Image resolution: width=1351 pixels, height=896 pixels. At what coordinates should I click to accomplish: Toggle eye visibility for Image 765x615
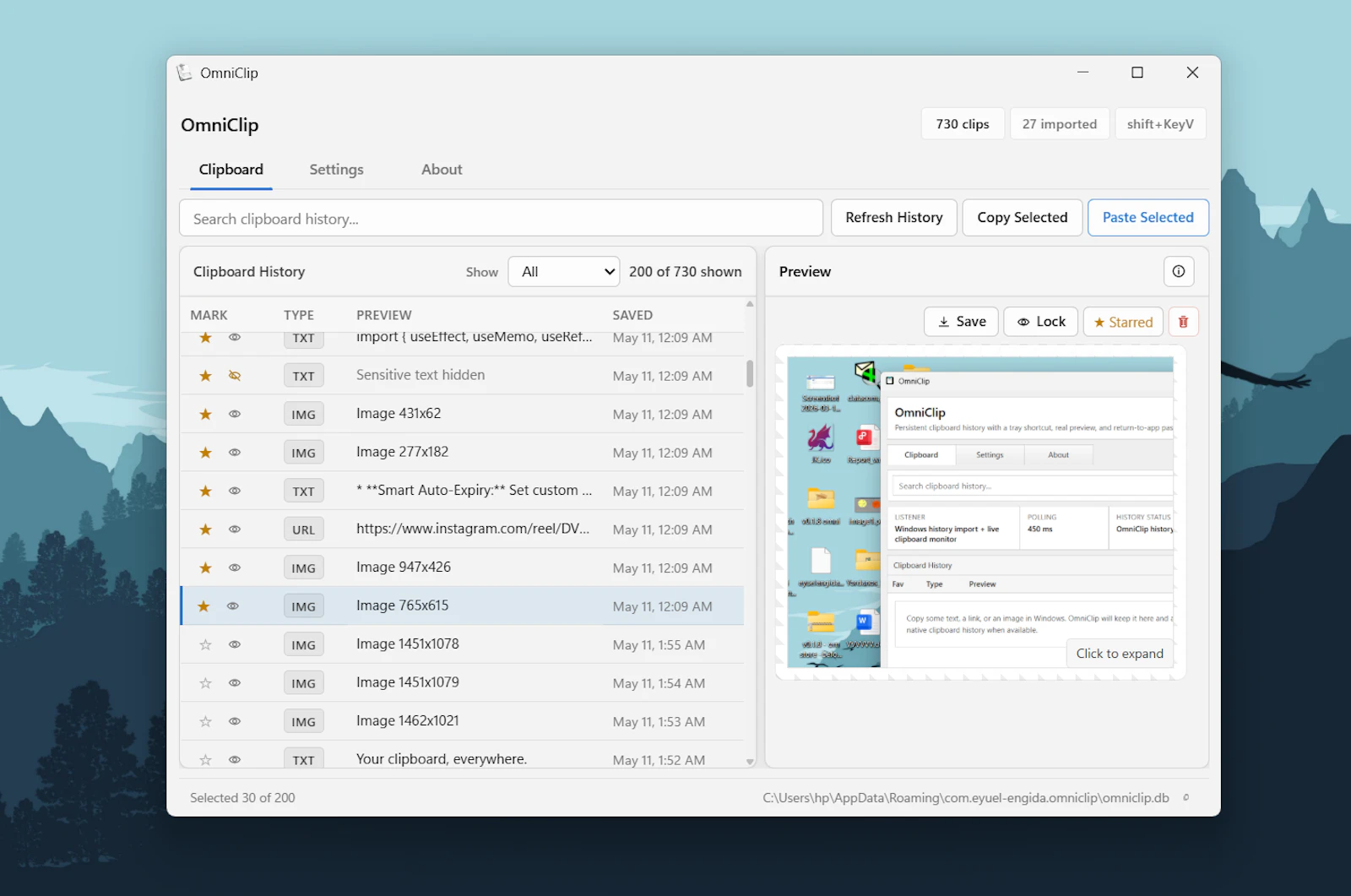(233, 606)
